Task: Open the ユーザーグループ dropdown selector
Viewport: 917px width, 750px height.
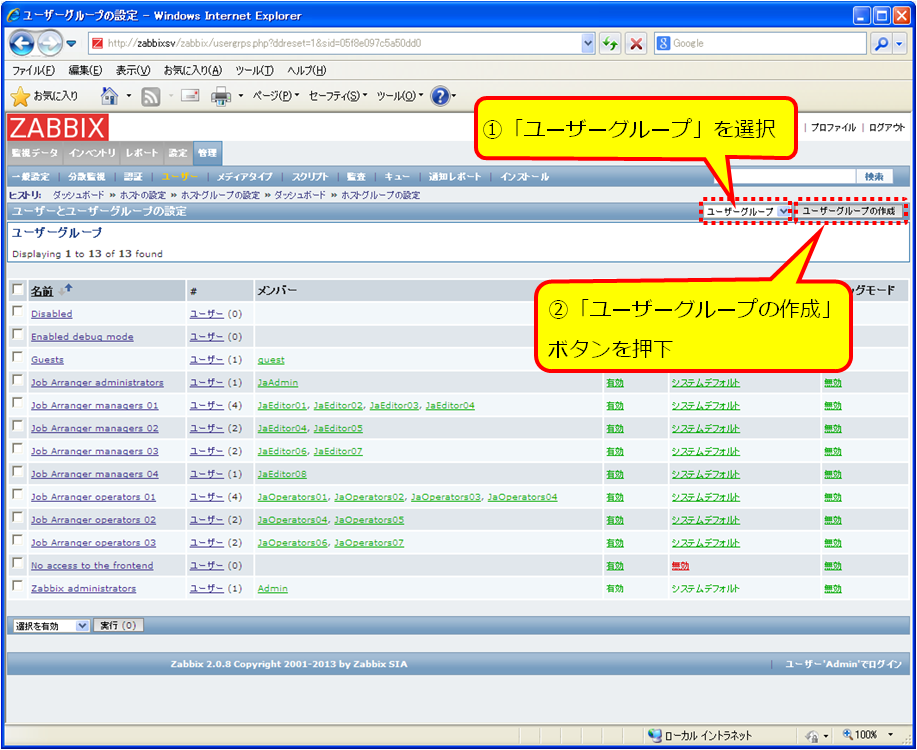Action: click(747, 212)
